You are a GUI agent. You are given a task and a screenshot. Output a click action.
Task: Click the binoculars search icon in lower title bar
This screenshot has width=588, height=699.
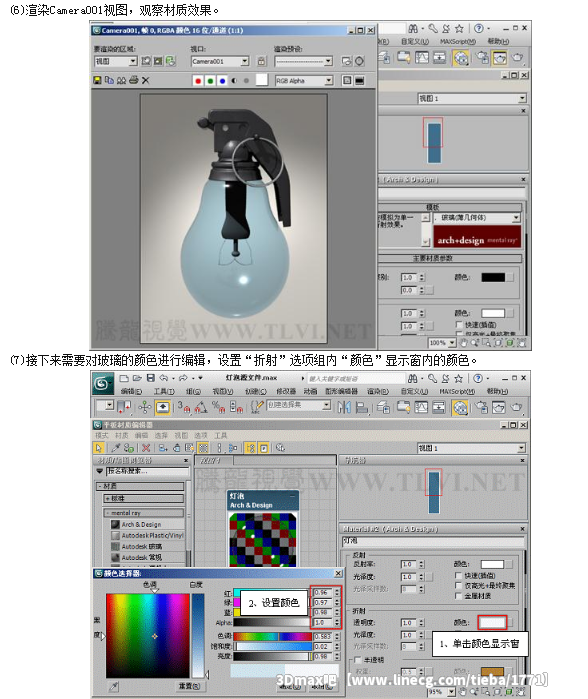(x=413, y=378)
